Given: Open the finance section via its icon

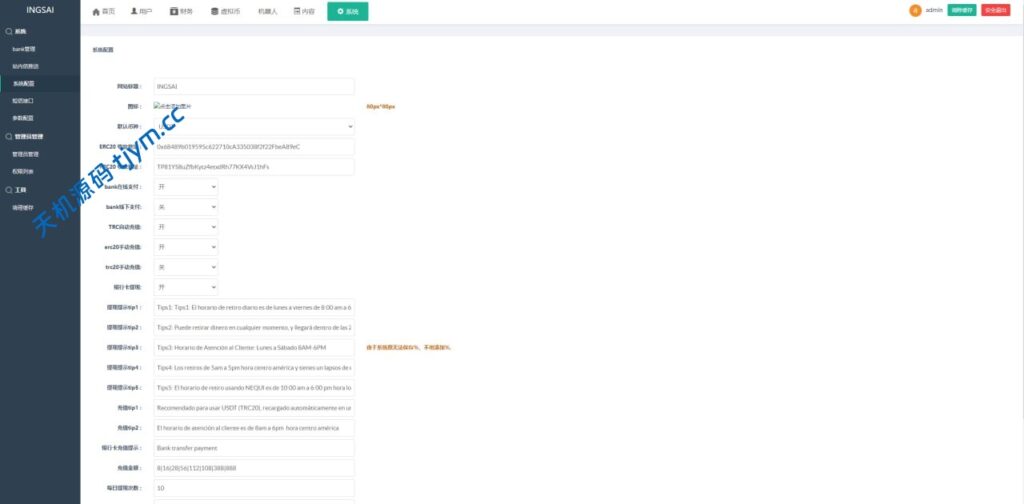Looking at the screenshot, I should point(174,12).
